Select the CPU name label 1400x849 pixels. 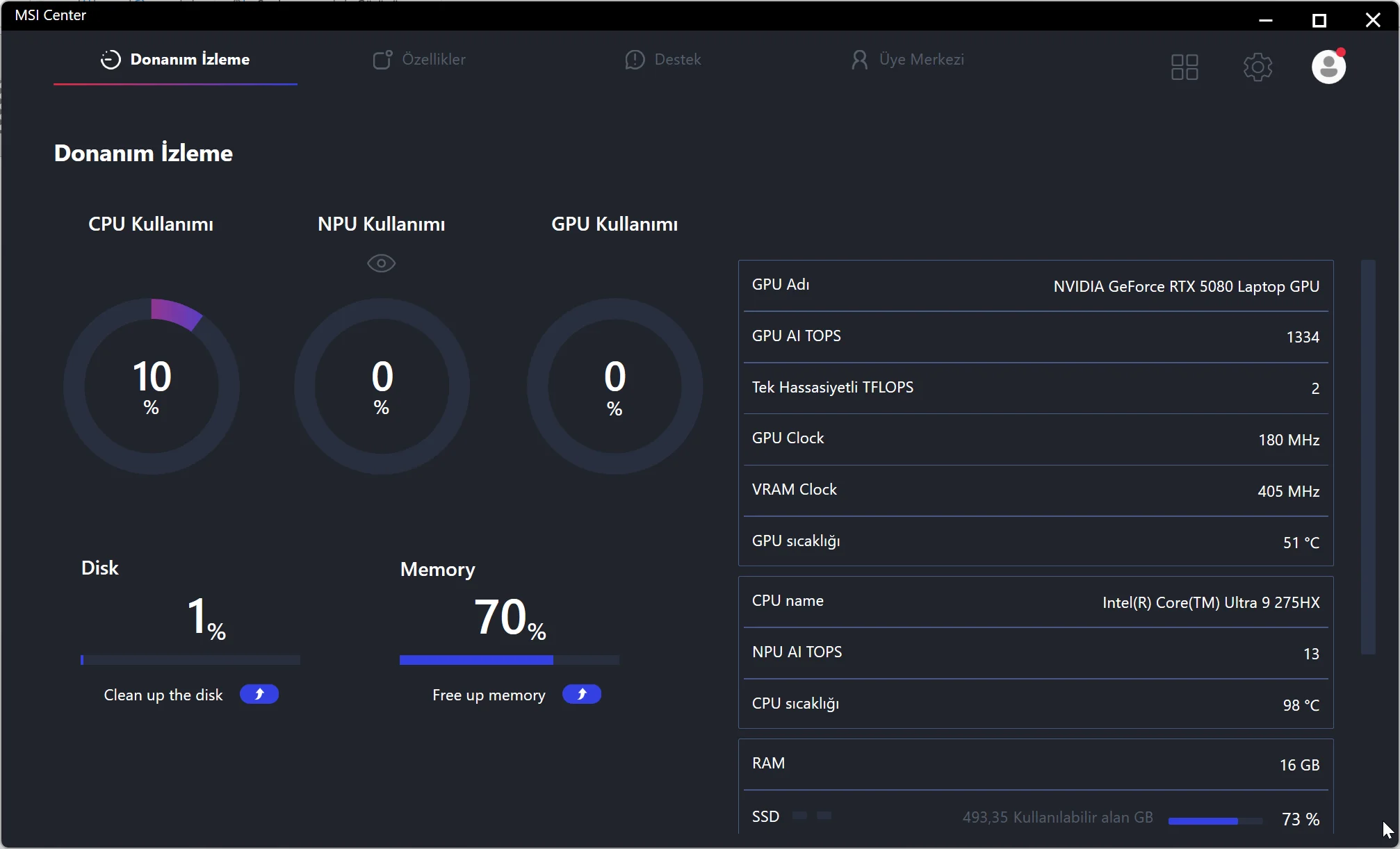(788, 601)
